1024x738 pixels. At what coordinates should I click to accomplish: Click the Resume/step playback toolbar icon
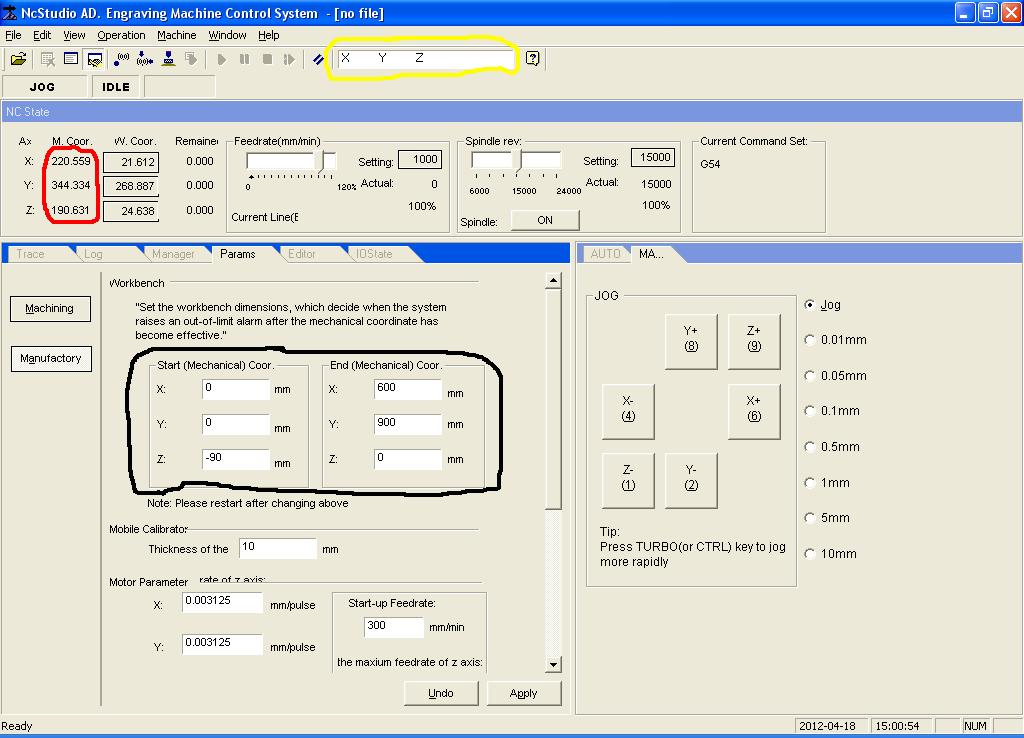(289, 59)
